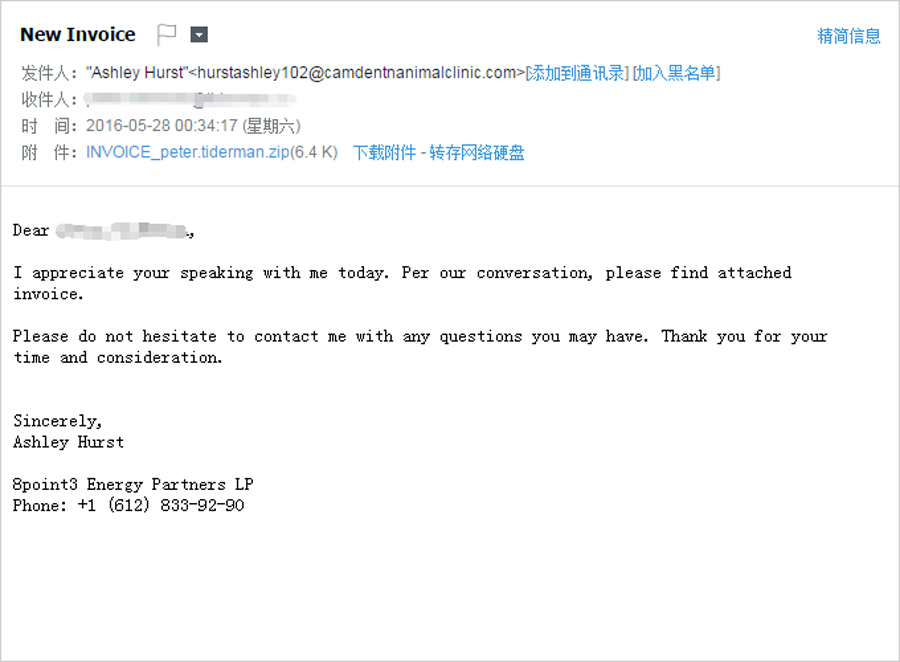Click the sender email address hurstashley102
The height and width of the screenshot is (662, 900).
coord(358,73)
